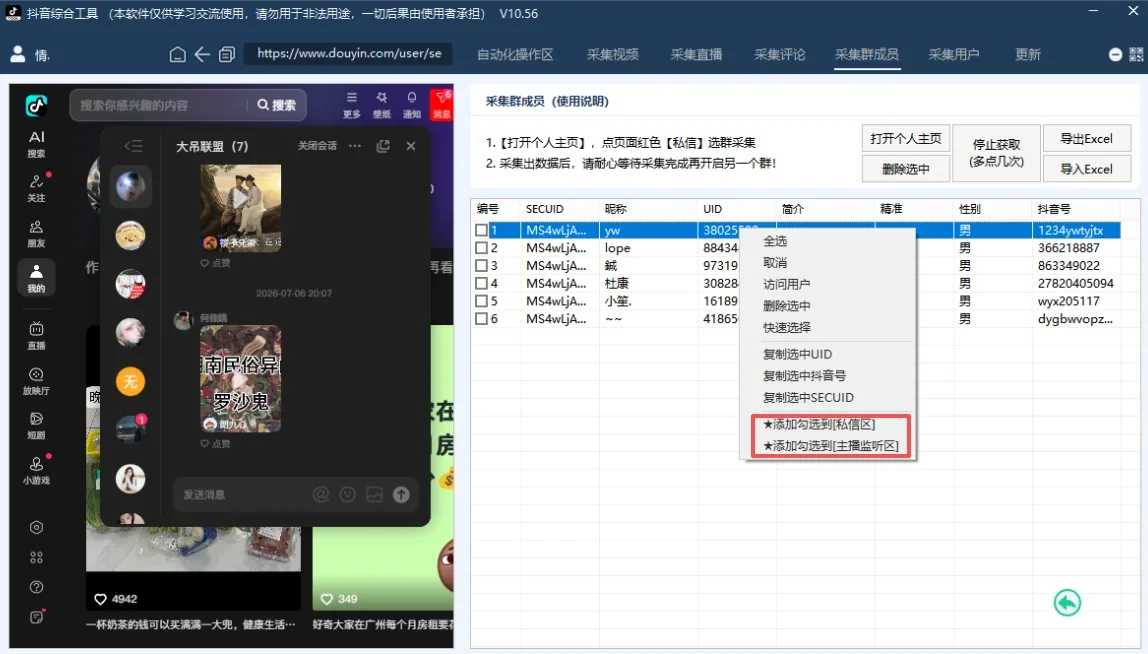Open the emoji picker in message box
Screen dimensions: 1148x654
click(x=348, y=494)
